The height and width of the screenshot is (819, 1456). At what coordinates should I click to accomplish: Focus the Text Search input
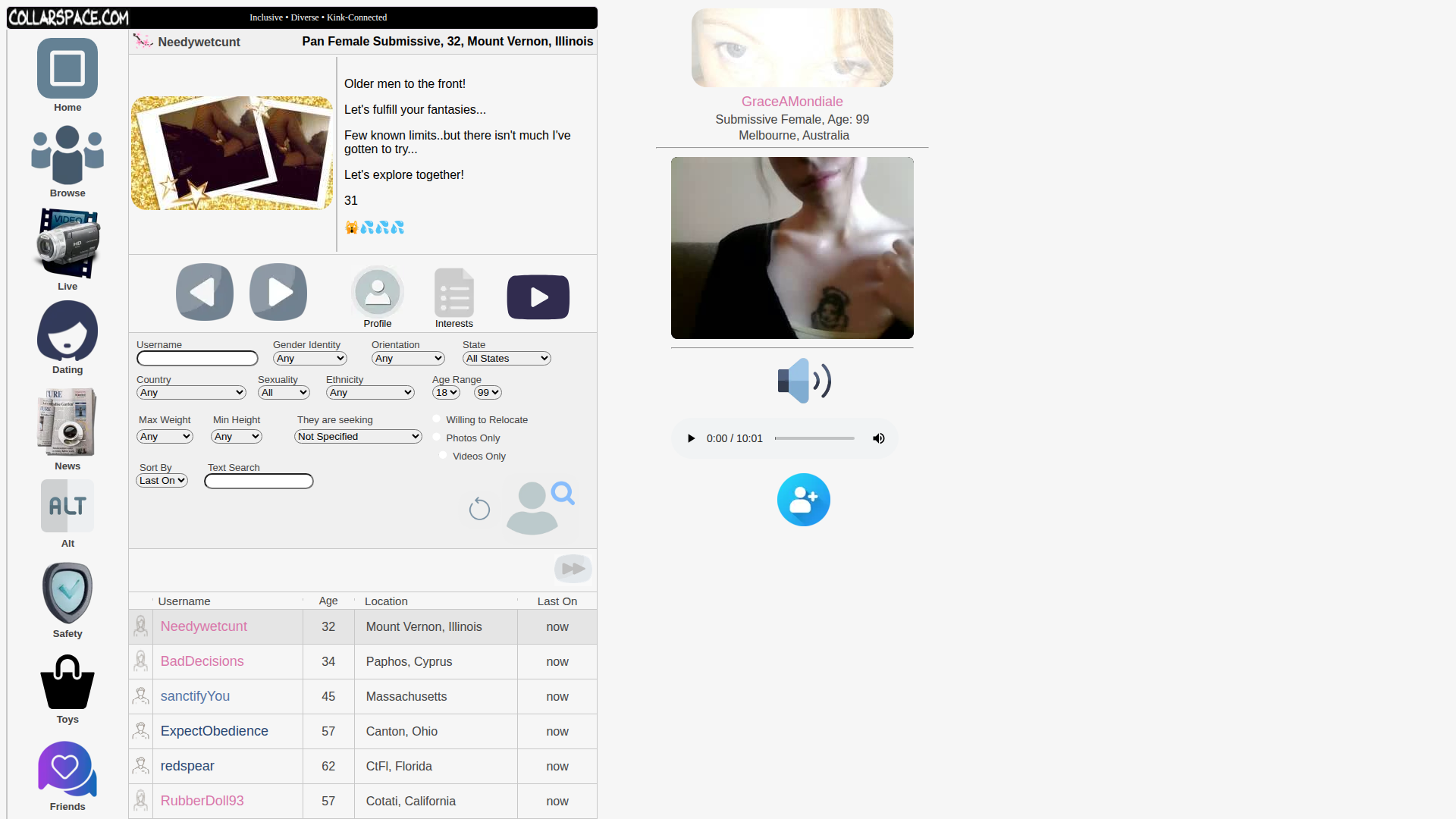(259, 482)
